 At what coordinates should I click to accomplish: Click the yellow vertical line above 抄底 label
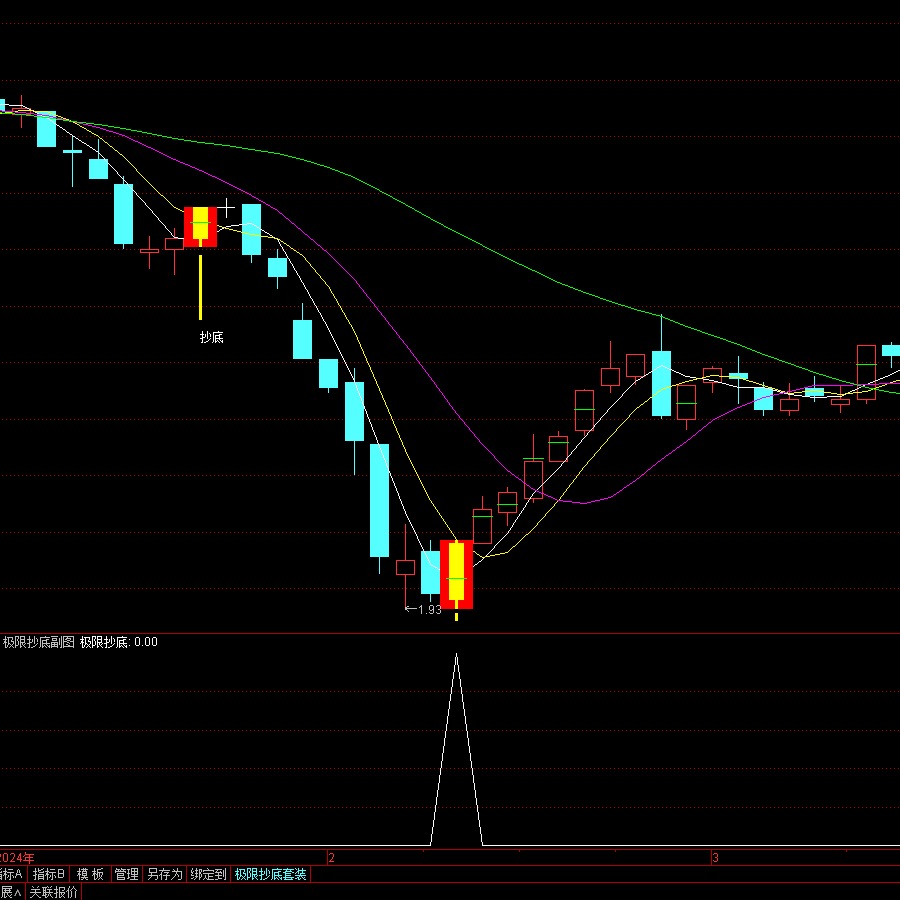pos(200,286)
